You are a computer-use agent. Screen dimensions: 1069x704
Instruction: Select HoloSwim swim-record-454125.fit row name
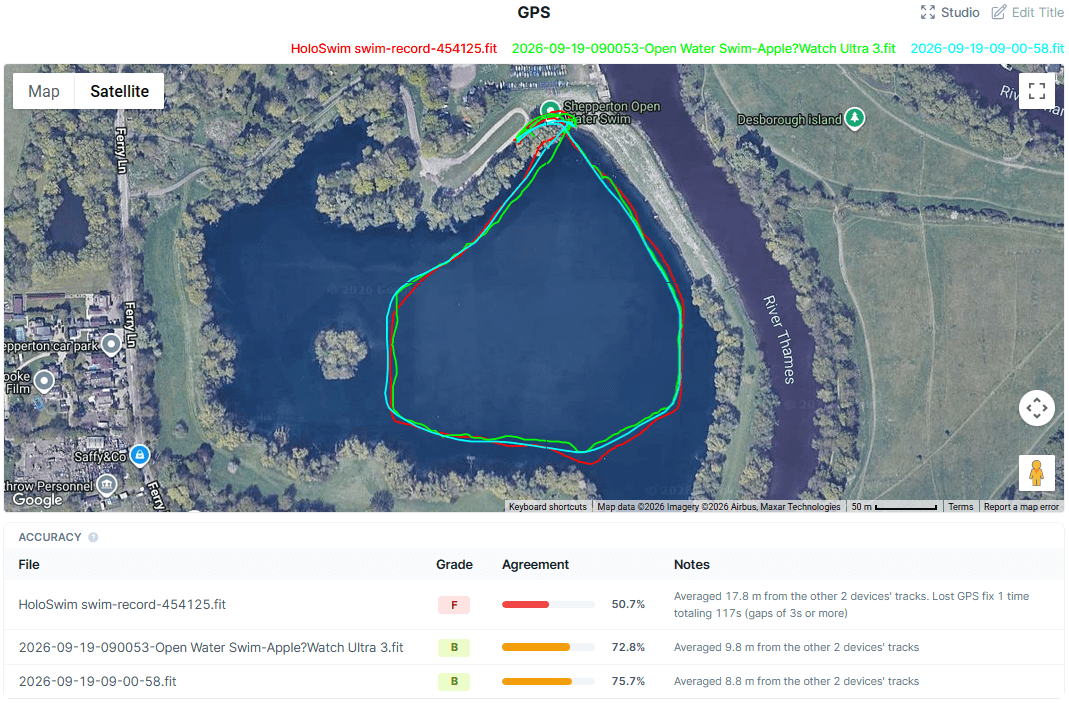[x=122, y=604]
